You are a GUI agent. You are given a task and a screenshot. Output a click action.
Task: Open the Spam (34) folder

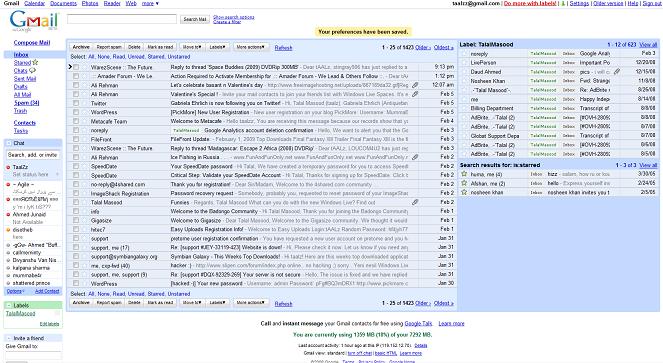(x=27, y=103)
